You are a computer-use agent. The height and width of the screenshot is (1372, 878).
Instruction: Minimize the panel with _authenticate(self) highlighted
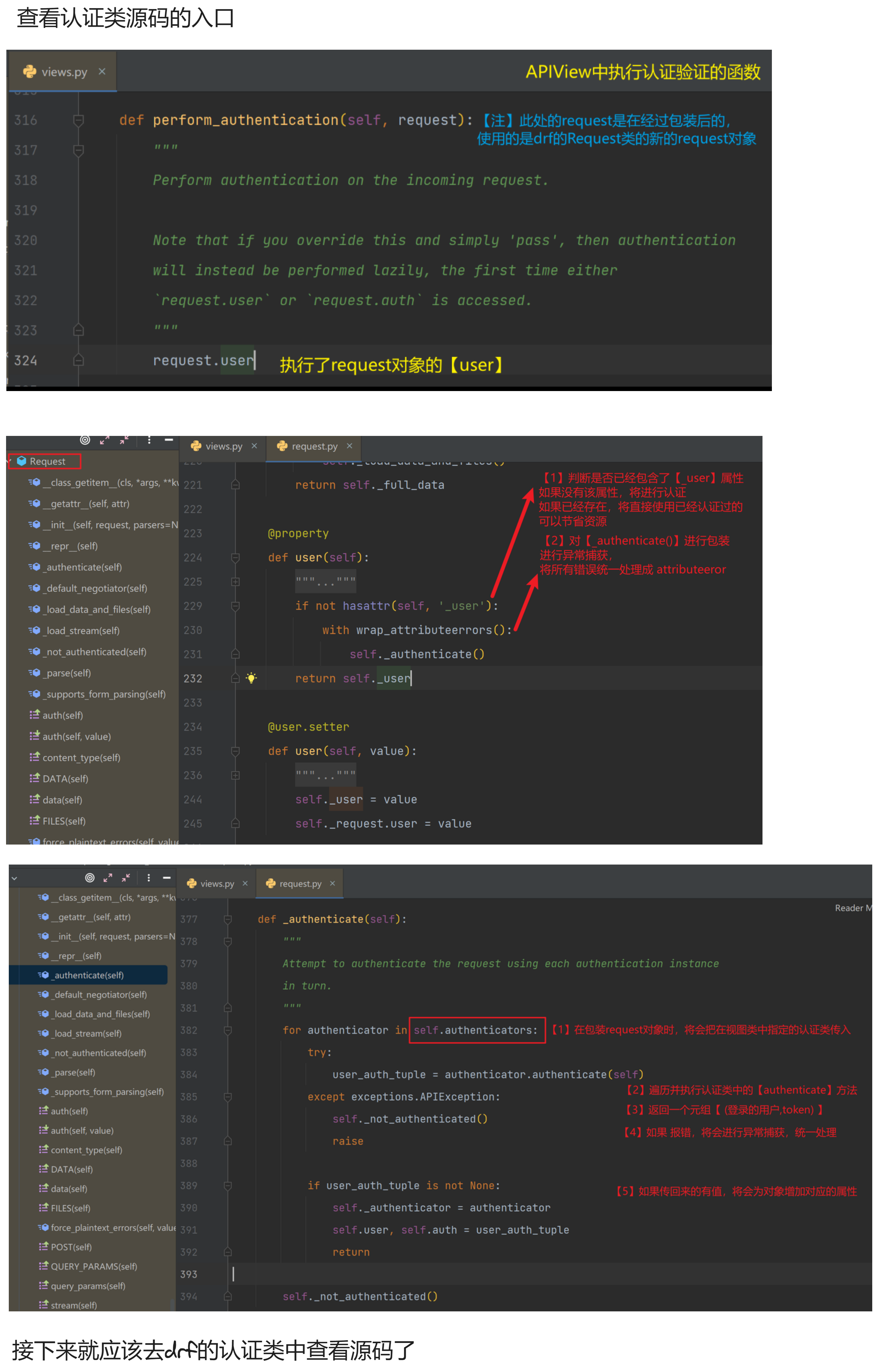pyautogui.click(x=167, y=878)
